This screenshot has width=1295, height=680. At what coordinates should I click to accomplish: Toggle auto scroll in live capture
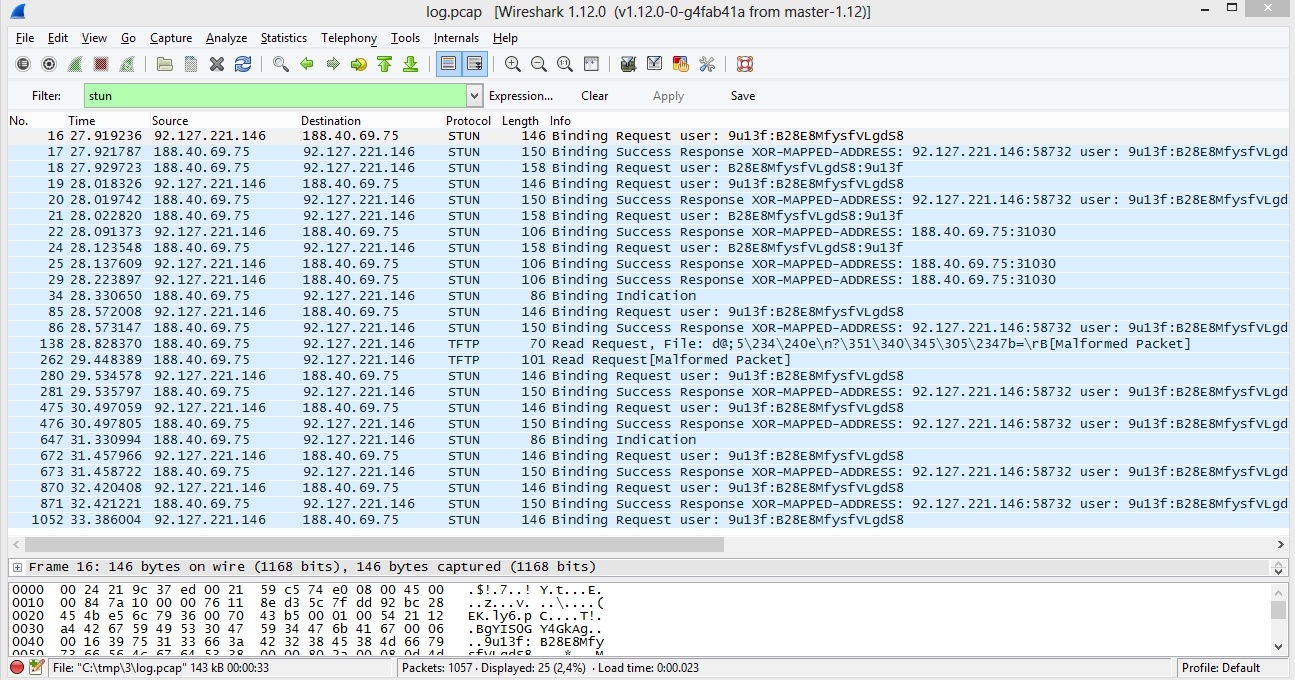click(474, 64)
